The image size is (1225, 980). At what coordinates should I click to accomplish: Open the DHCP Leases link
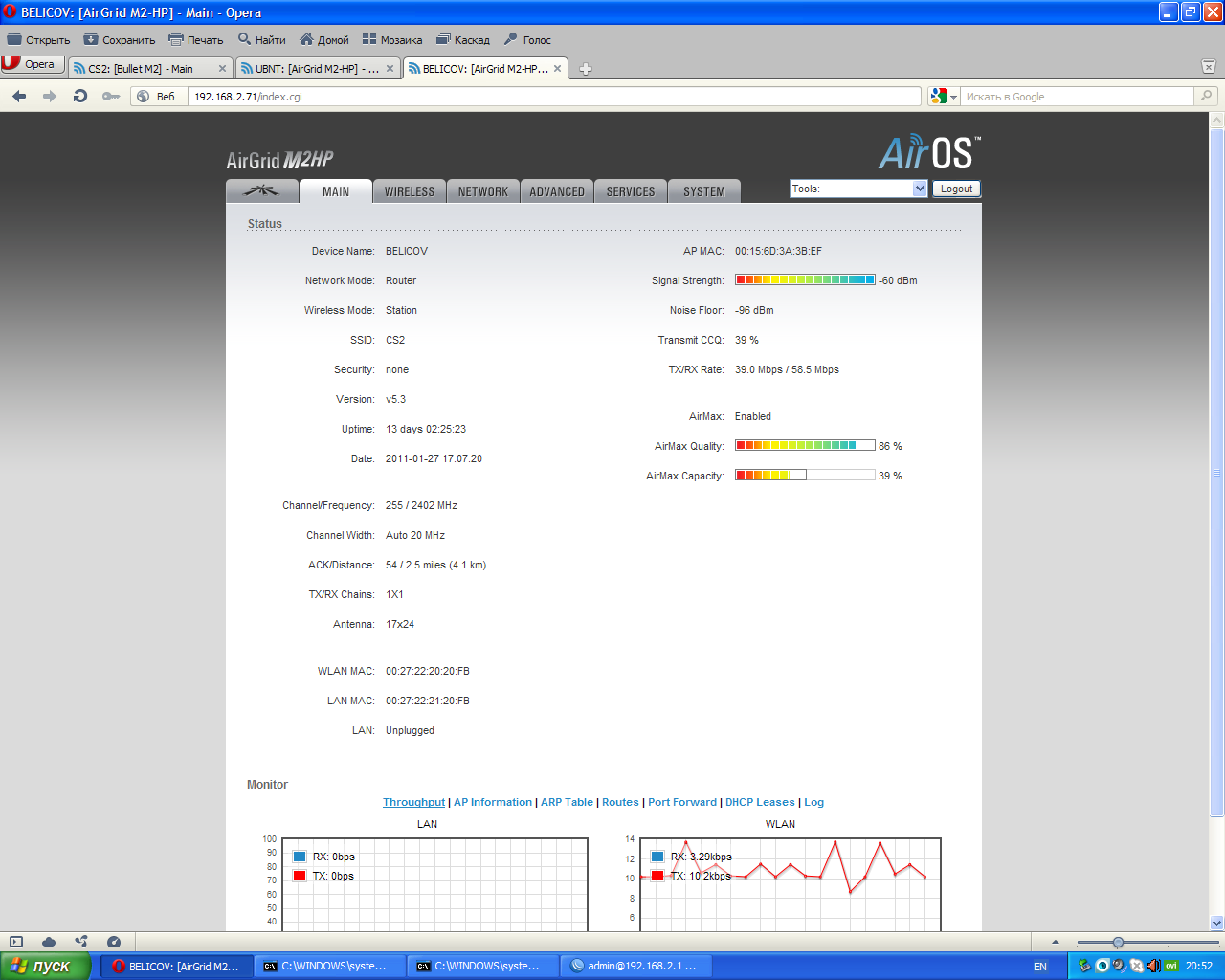(x=760, y=802)
